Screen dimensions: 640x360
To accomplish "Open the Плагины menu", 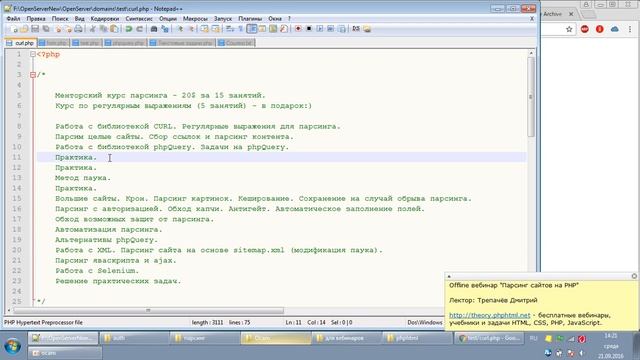I will click(x=250, y=19).
